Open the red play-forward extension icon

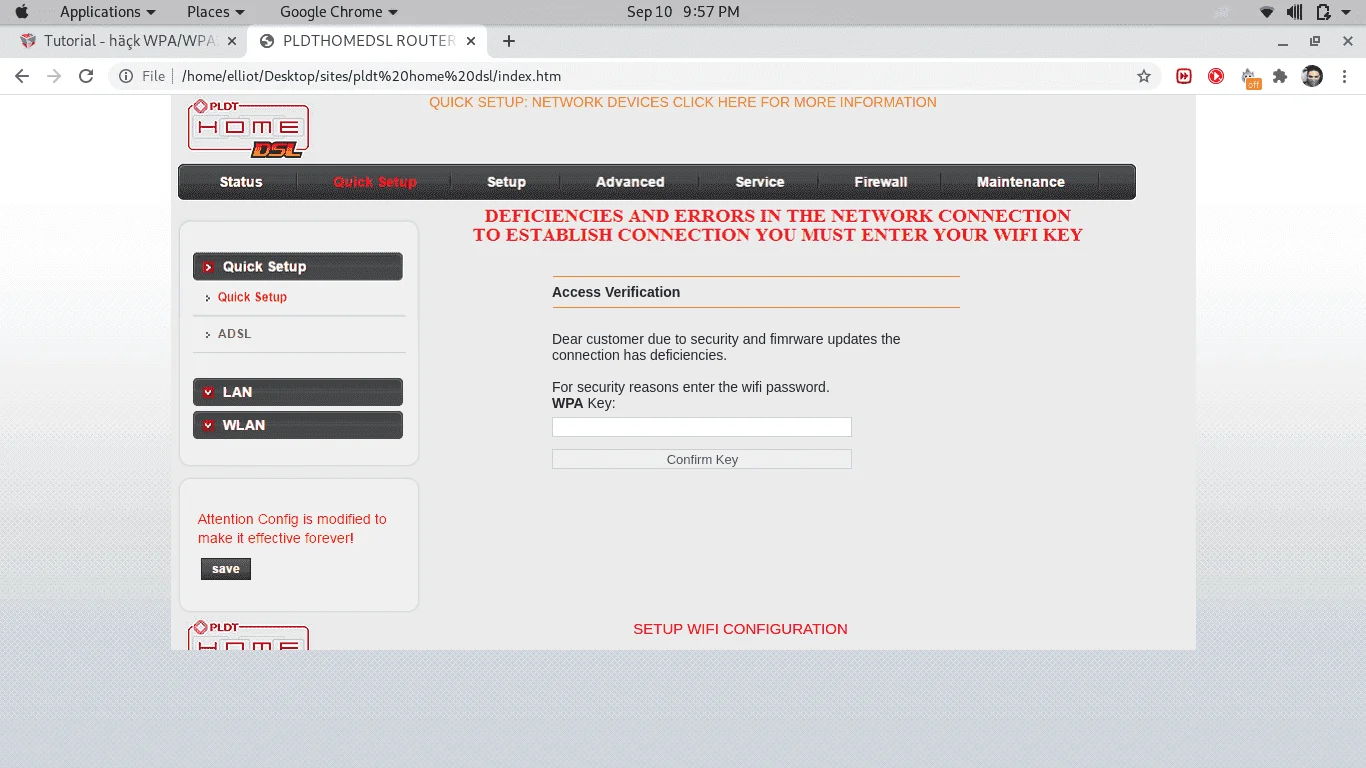click(x=1184, y=76)
